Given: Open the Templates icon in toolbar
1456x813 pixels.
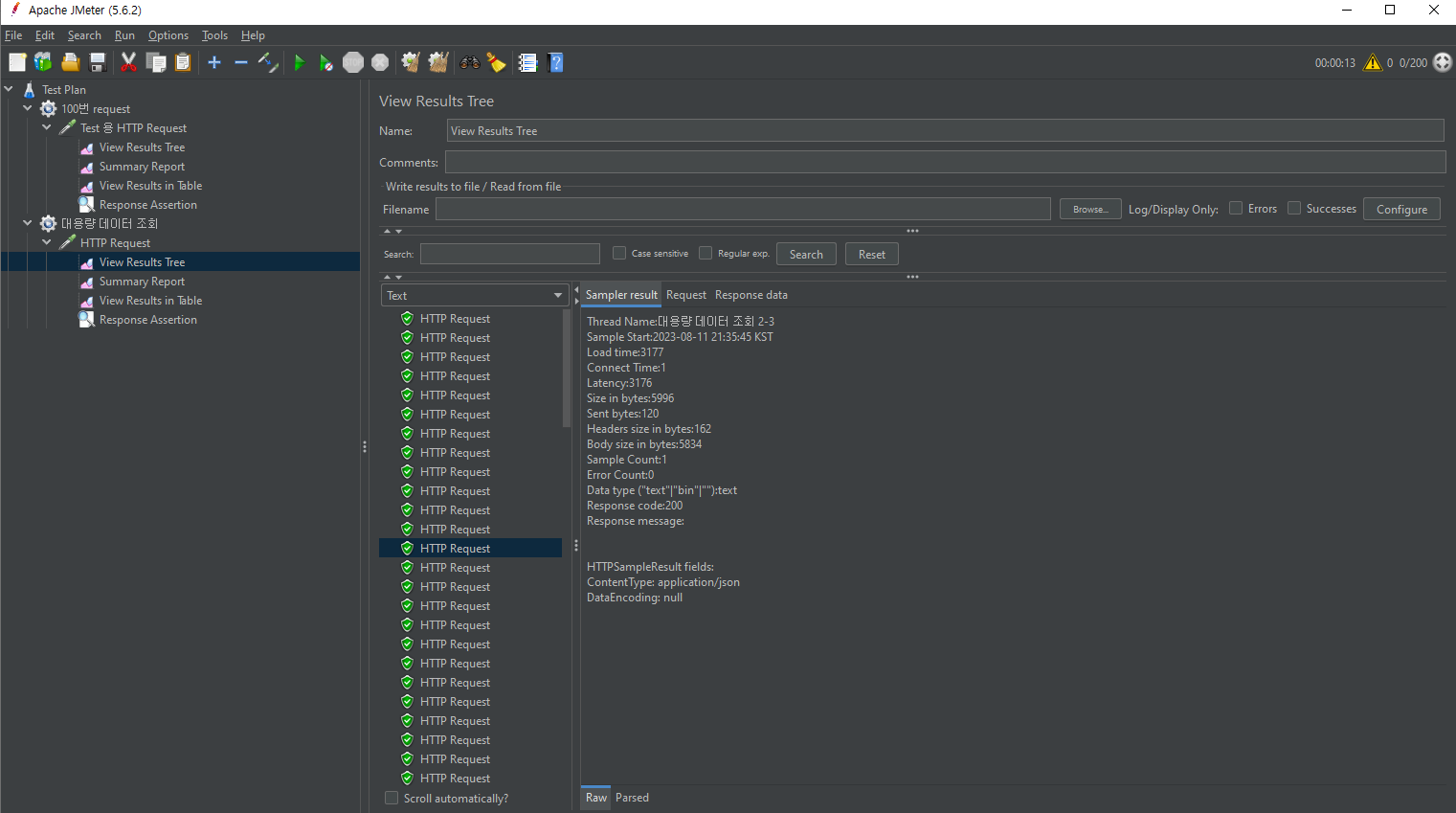Looking at the screenshot, I should pyautogui.click(x=43, y=62).
